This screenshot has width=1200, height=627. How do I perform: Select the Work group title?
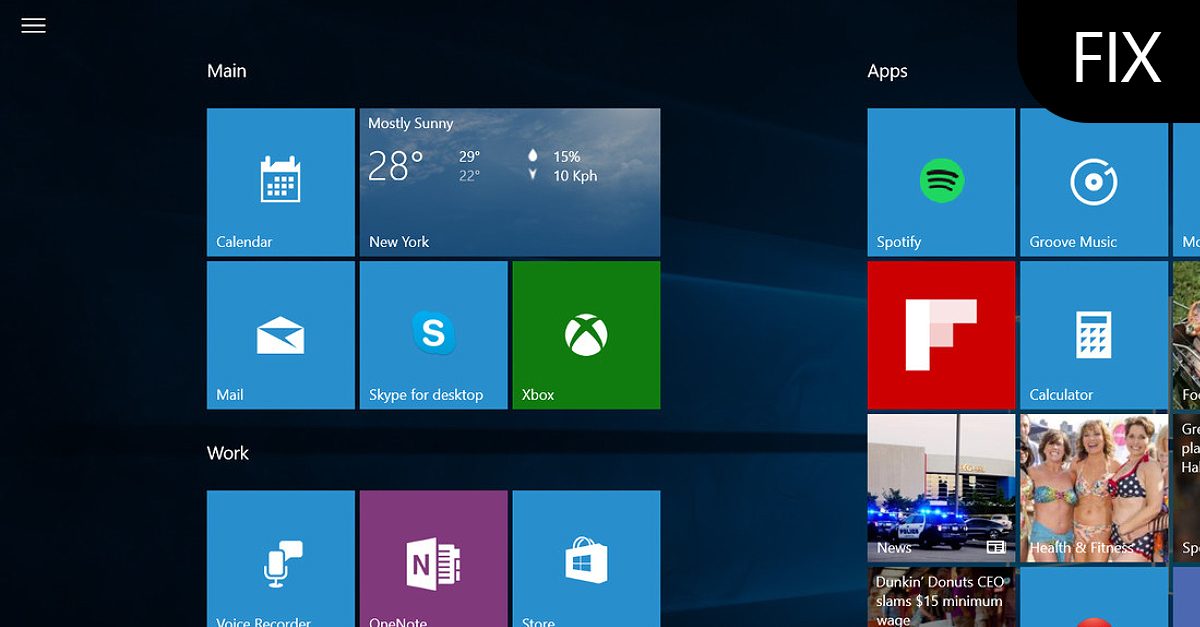pyautogui.click(x=228, y=453)
